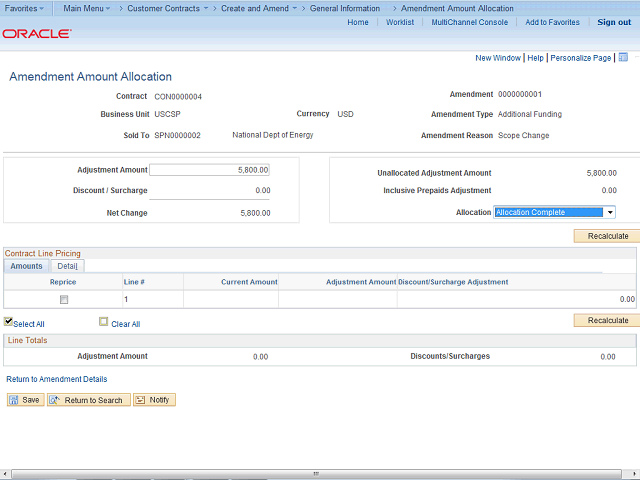Tick the Reprice checkbox for line 1
The image size is (640, 480).
point(64,299)
